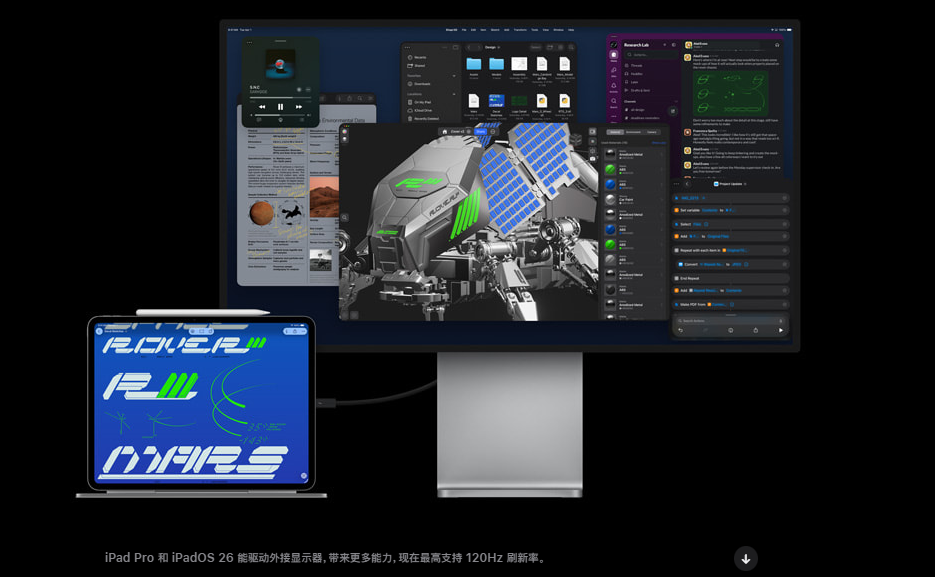This screenshot has width=935, height=577.
Task: Collapse the Channels section in Slack
Action: click(x=676, y=101)
